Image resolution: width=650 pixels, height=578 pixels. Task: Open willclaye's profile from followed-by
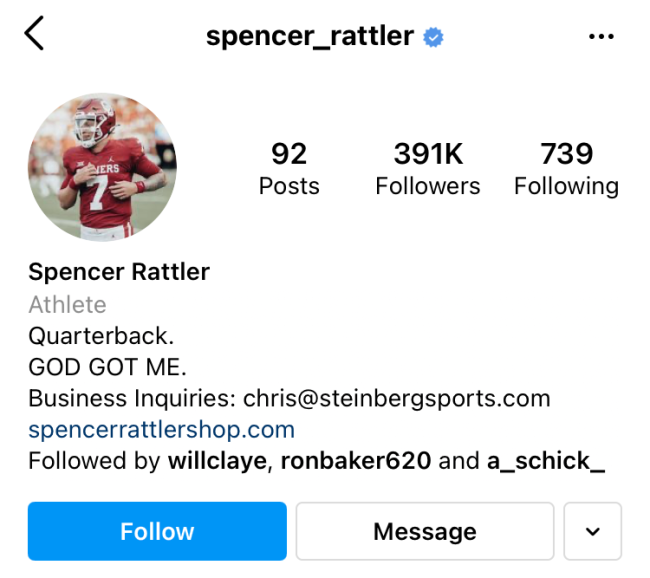click(x=217, y=461)
